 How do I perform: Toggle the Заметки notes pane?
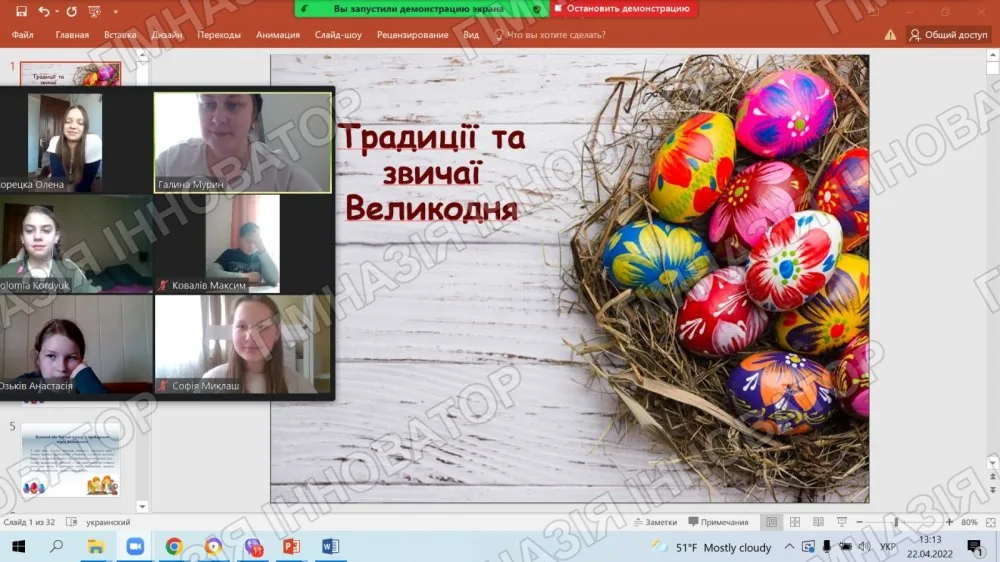(656, 522)
